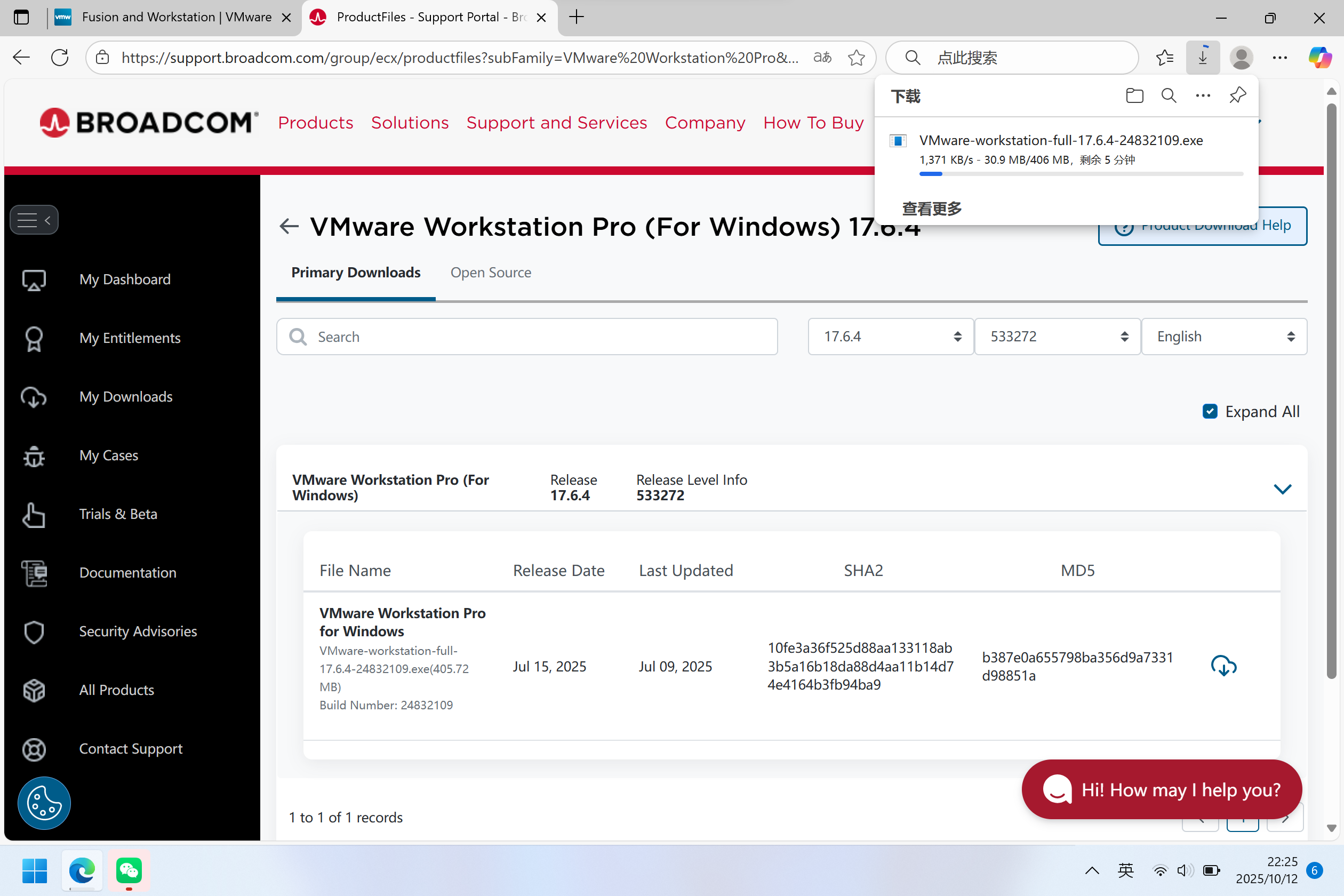Pin the downloads panel

tap(1237, 95)
